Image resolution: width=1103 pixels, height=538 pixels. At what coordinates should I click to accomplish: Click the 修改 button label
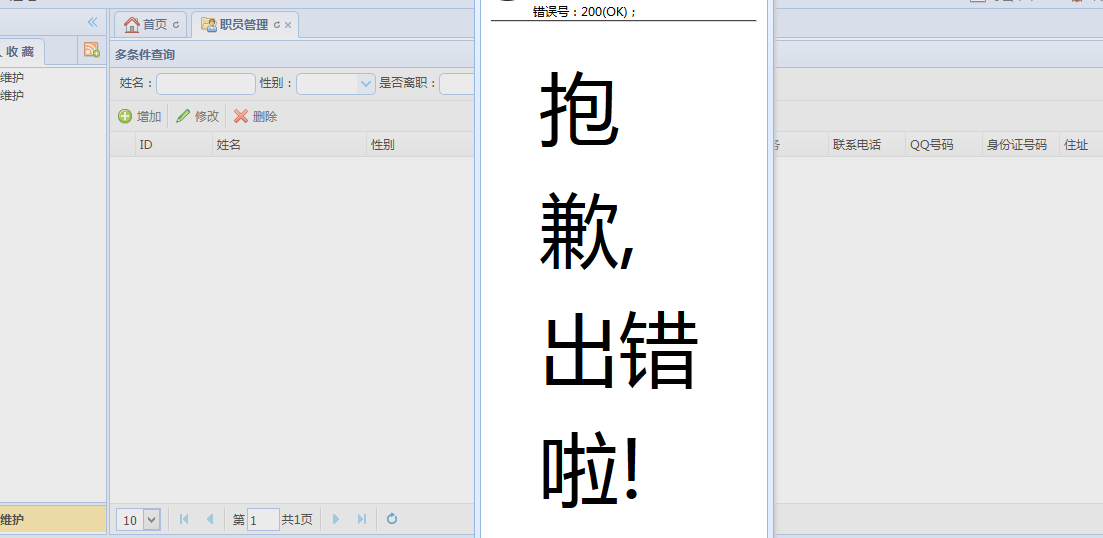(207, 117)
